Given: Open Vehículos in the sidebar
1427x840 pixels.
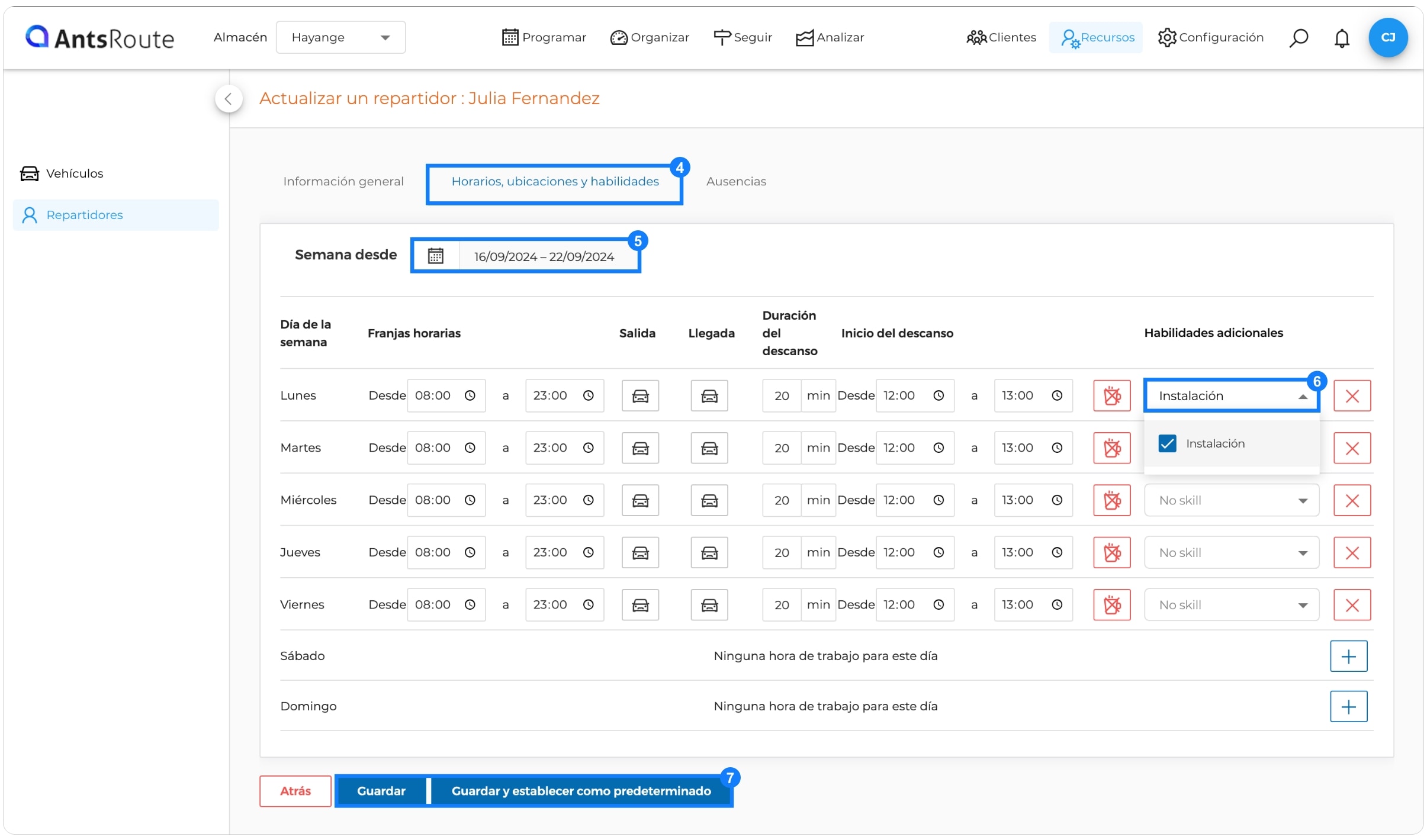Looking at the screenshot, I should tap(116, 173).
